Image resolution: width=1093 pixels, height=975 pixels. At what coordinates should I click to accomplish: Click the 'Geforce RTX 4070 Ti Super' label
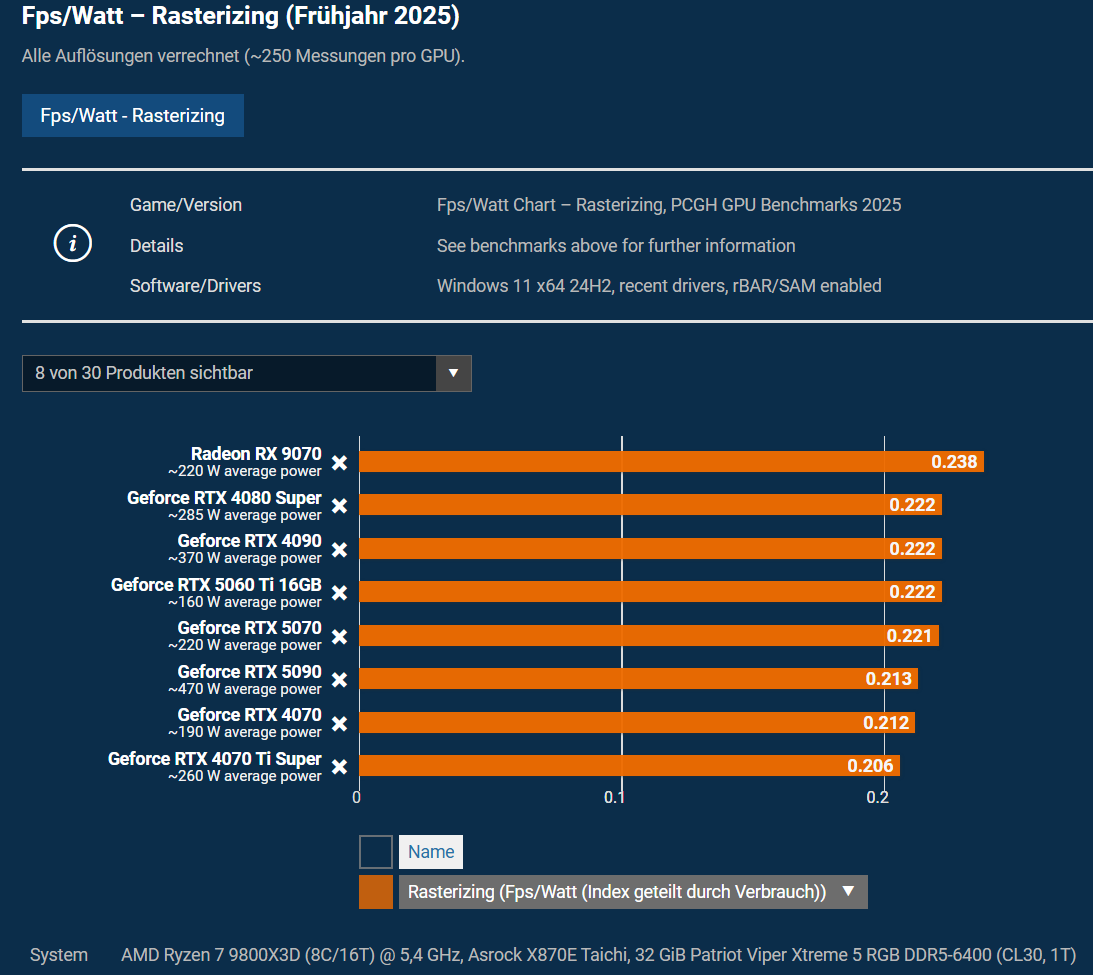[x=215, y=759]
